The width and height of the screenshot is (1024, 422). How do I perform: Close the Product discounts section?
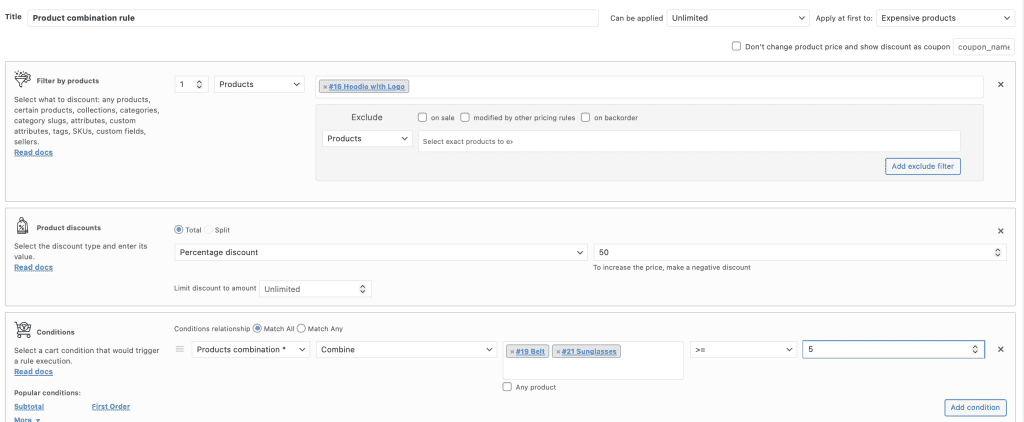1001,231
